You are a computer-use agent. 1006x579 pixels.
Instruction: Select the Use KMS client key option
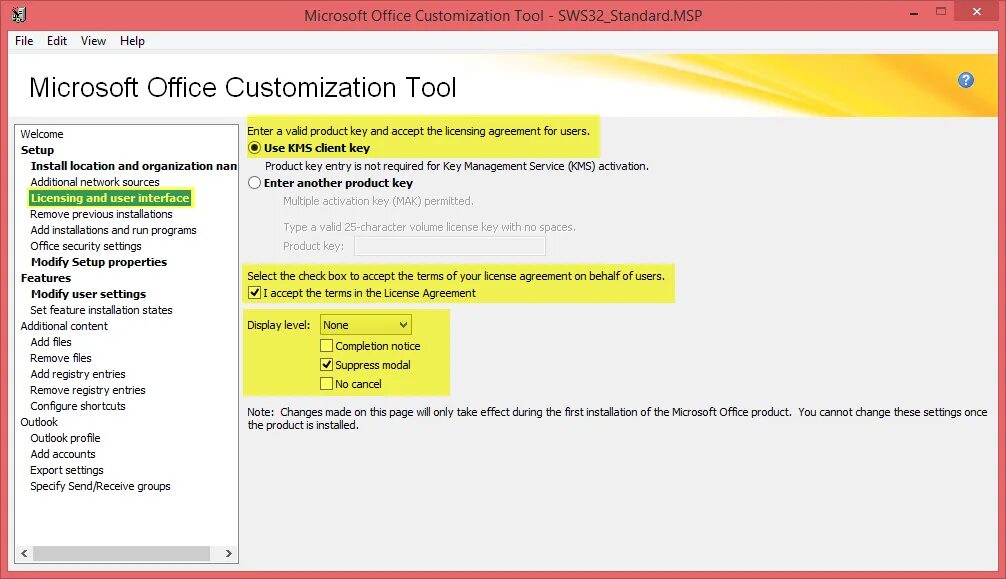pos(255,148)
